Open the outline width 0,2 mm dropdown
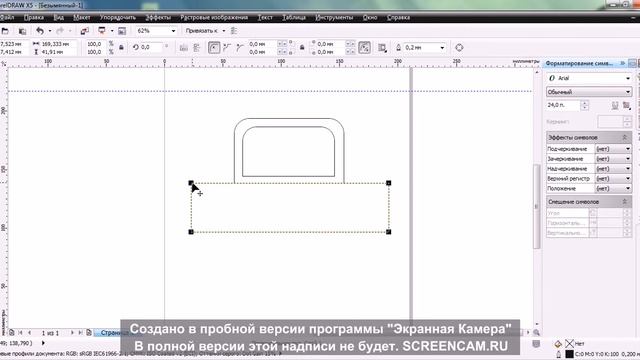The height and width of the screenshot is (360, 640). tap(442, 48)
